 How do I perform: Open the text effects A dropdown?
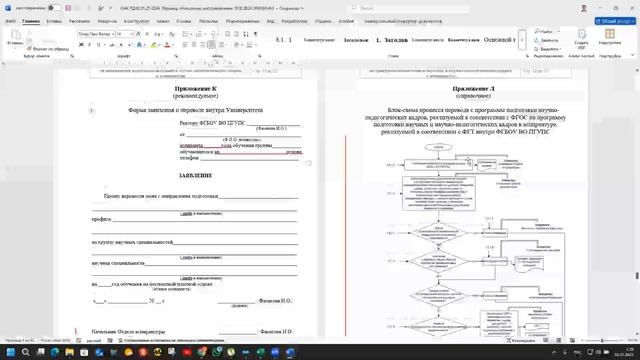[x=140, y=44]
